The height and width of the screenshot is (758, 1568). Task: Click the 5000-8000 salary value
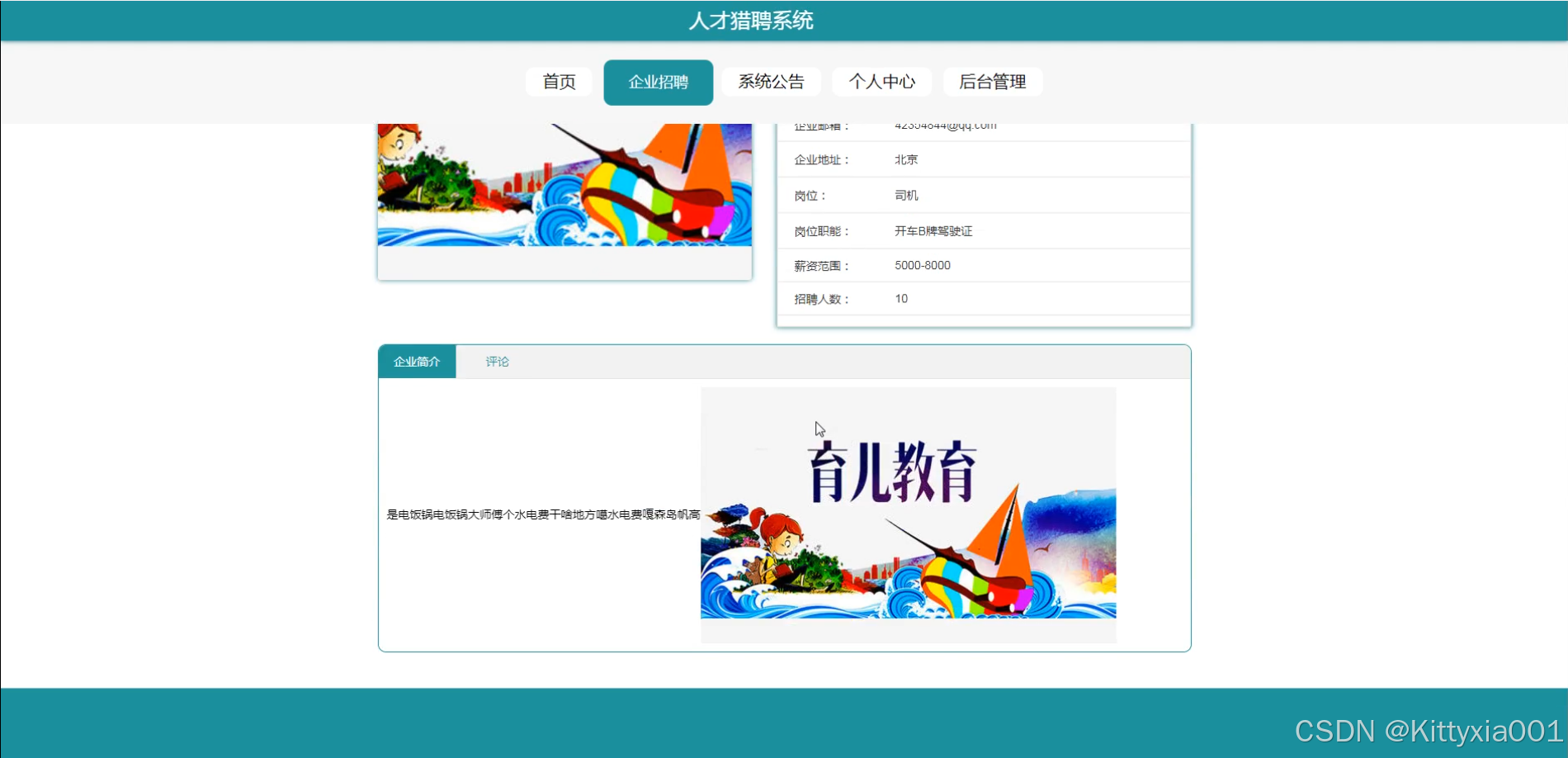[923, 265]
